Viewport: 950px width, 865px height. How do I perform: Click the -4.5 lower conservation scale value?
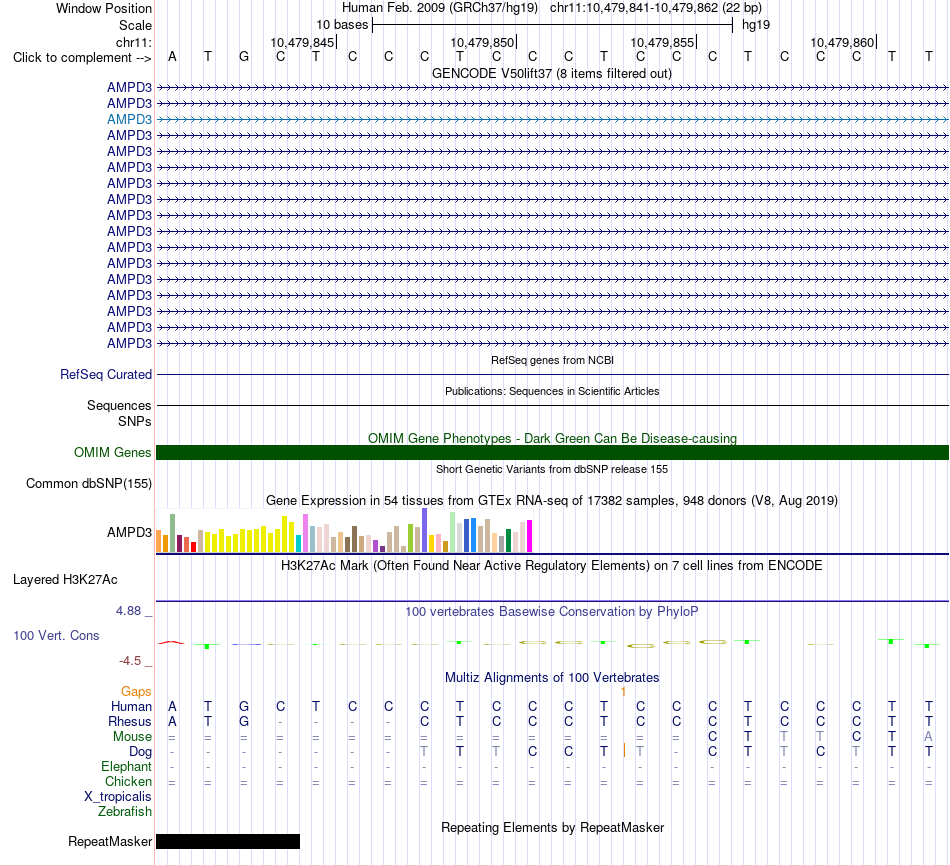click(130, 661)
